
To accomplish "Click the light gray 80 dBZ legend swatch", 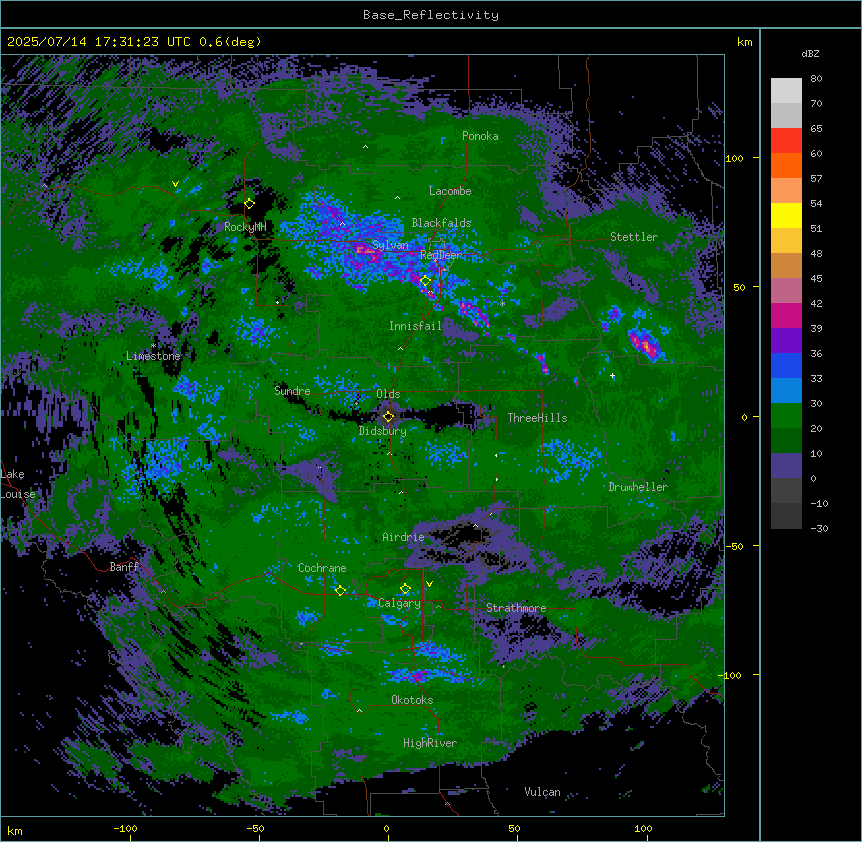I will click(x=786, y=91).
